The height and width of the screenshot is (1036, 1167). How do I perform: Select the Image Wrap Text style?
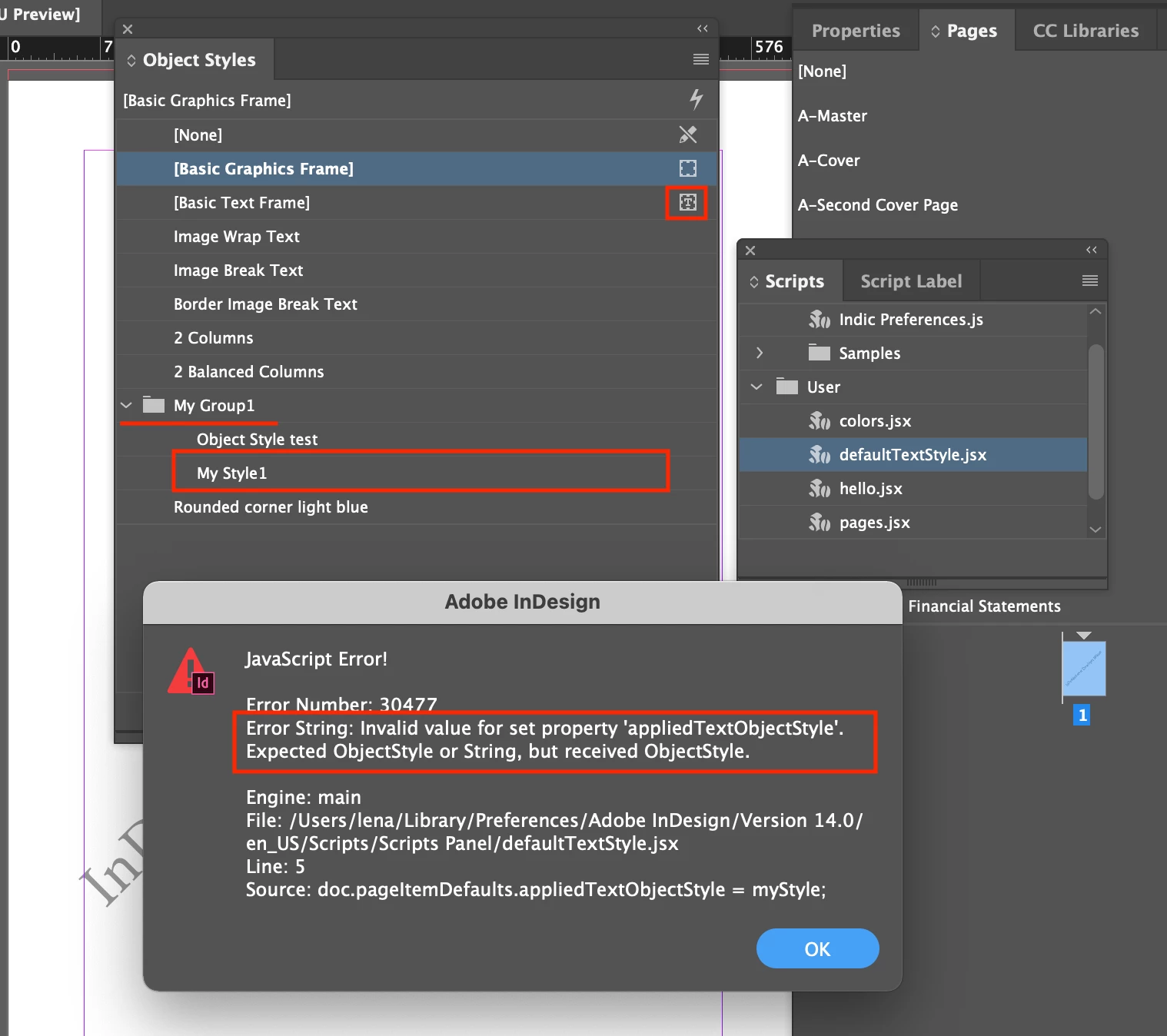[x=416, y=236]
